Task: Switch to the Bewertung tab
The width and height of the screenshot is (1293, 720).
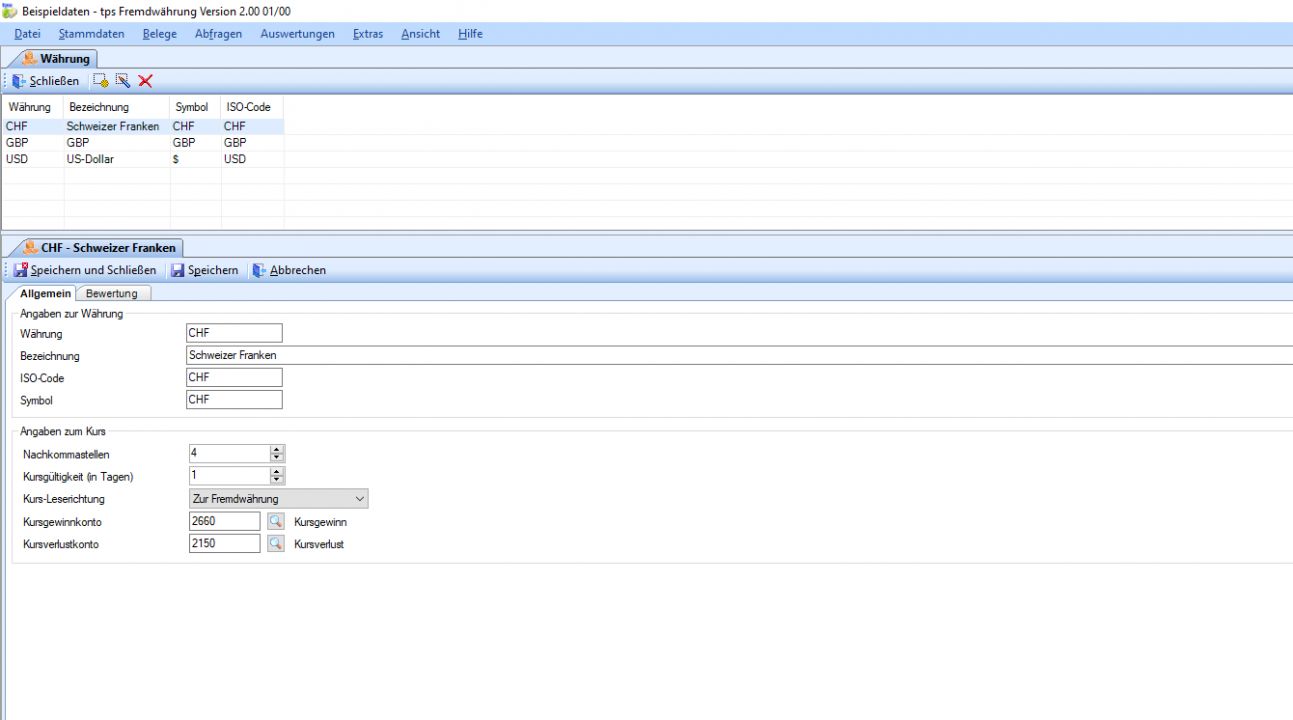Action: [x=111, y=293]
